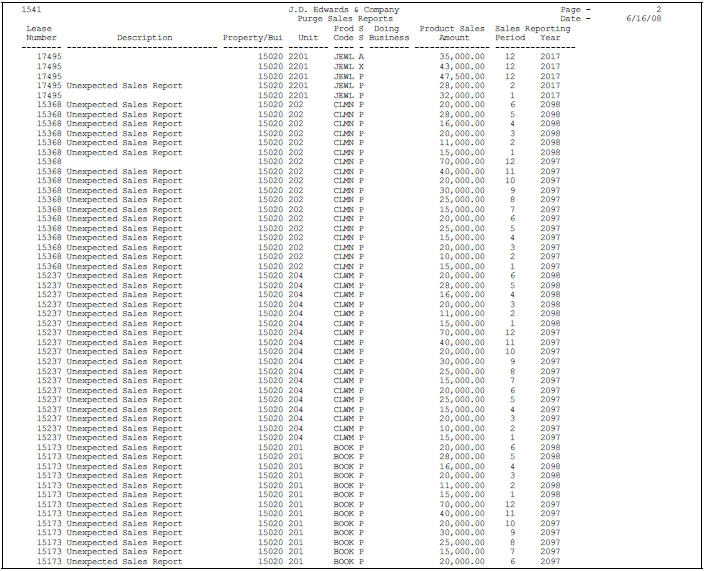This screenshot has width=704, height=571.
Task: Select lease 17495's Unexpected Sales Report description
Action: tap(124, 86)
